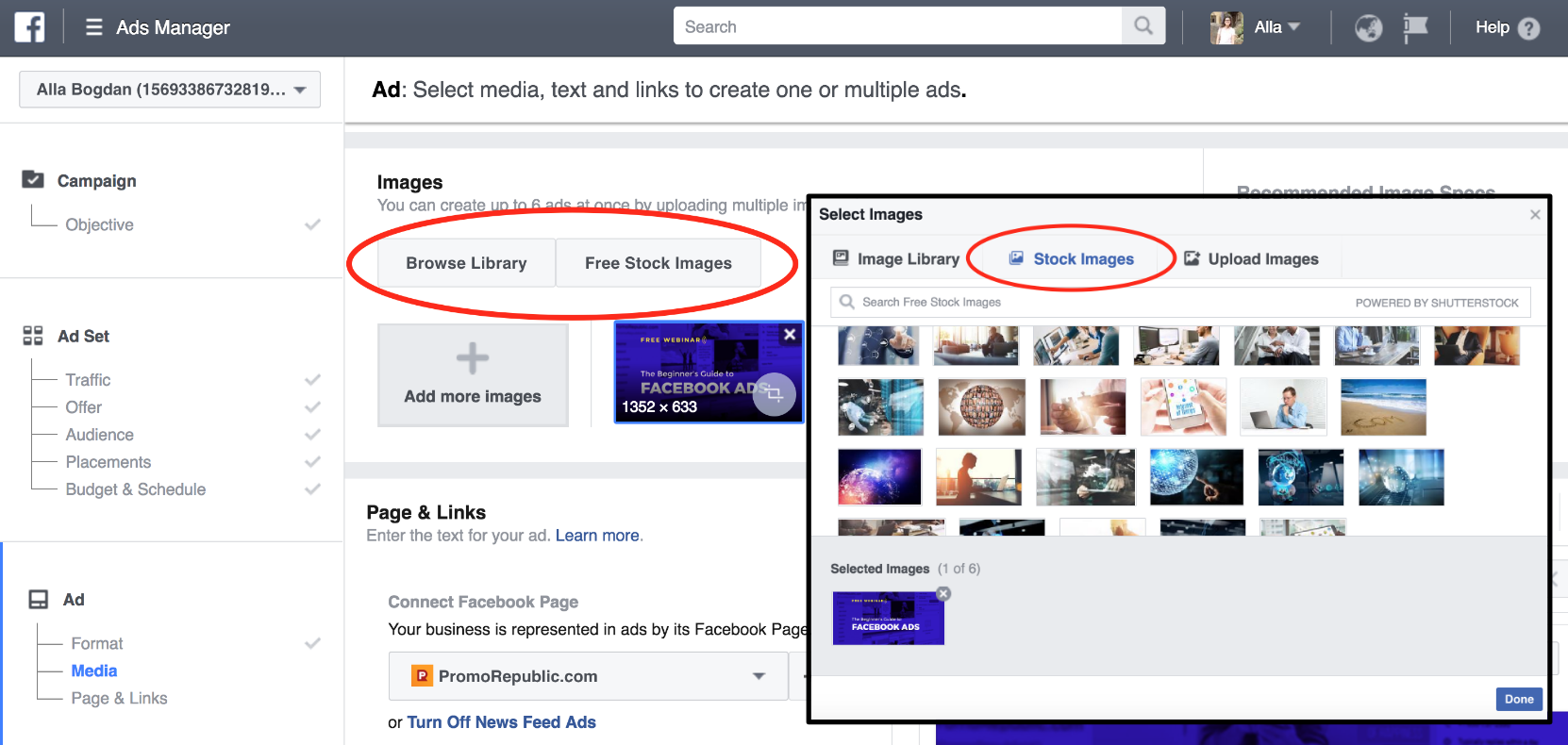Screen dimensions: 1568x745
Task: Switch to the Image Library tab
Action: click(896, 258)
